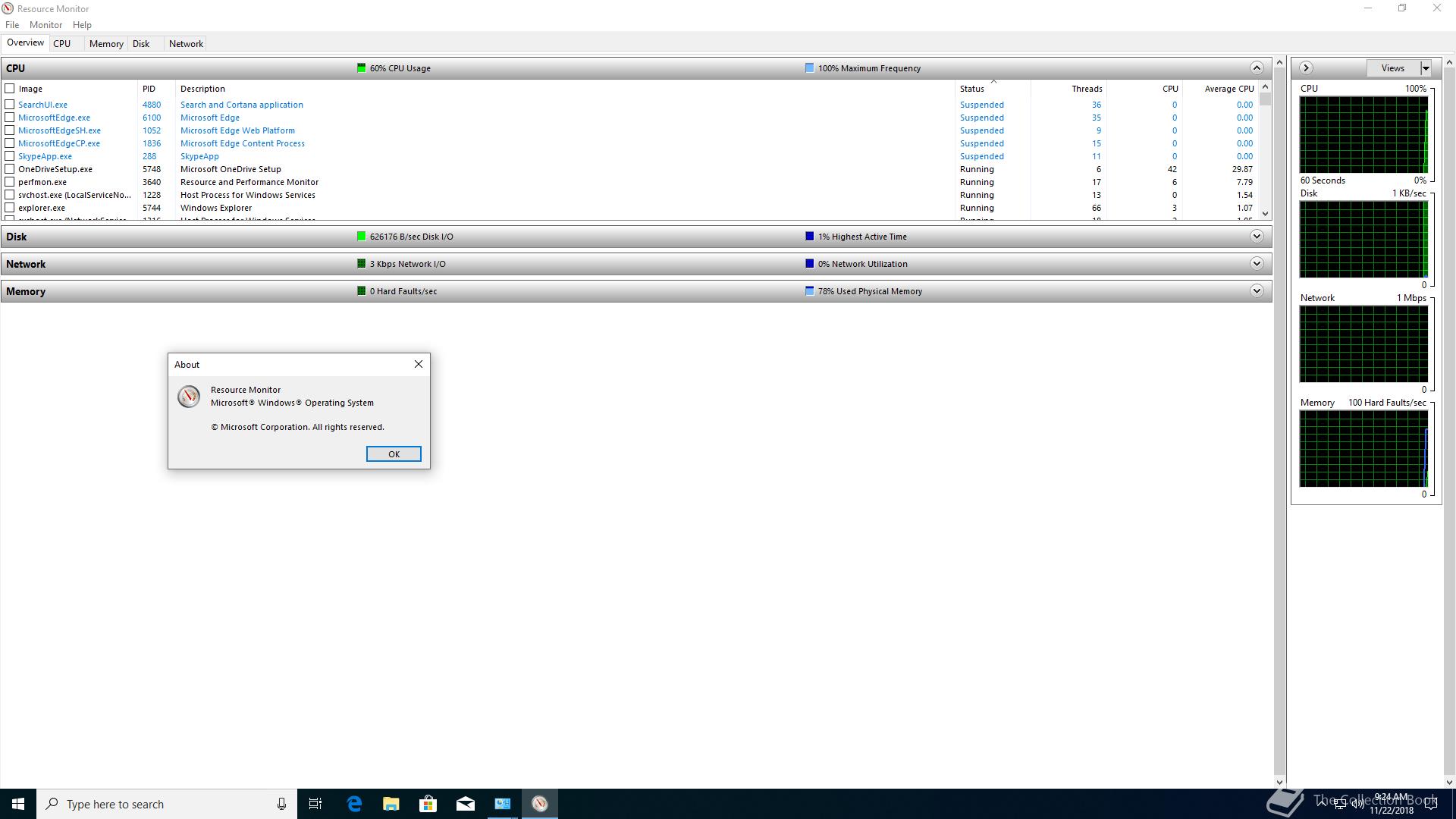This screenshot has height=819, width=1456.
Task: Tick the select-all Image header checkbox
Action: click(x=10, y=89)
